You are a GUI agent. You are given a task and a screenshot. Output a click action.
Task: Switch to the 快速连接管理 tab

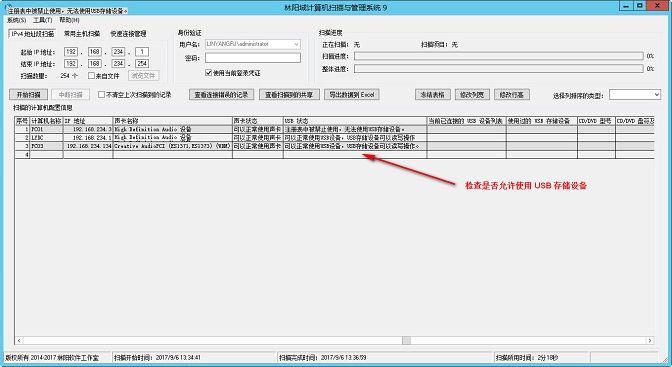coord(128,33)
